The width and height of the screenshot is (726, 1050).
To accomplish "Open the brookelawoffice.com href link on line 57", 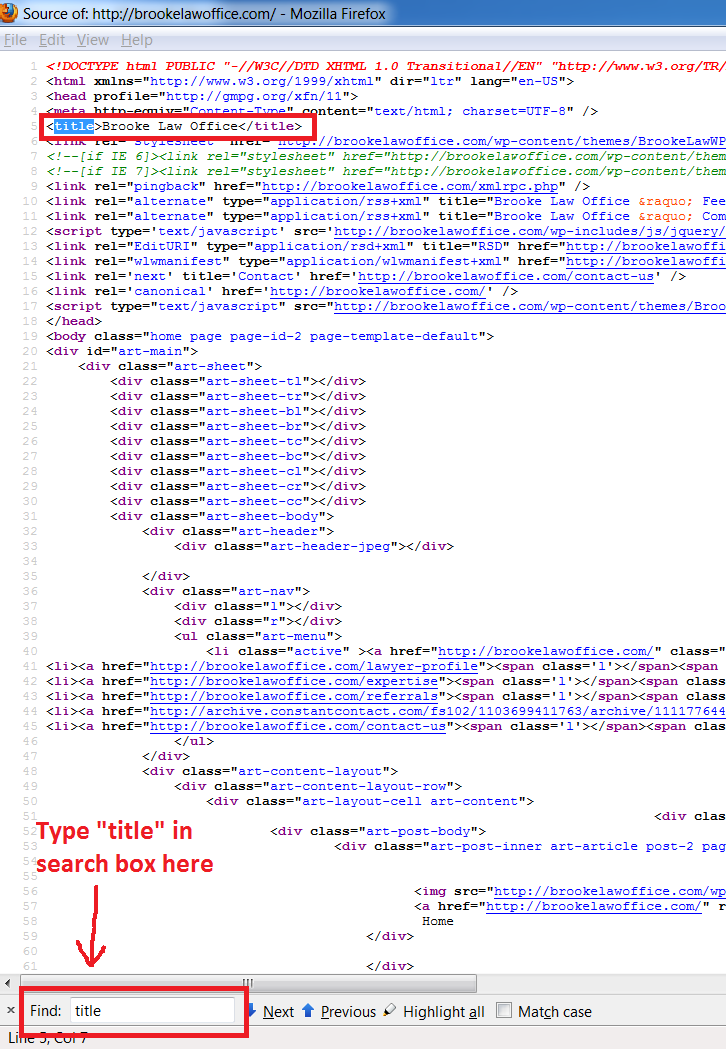I will pyautogui.click(x=593, y=906).
